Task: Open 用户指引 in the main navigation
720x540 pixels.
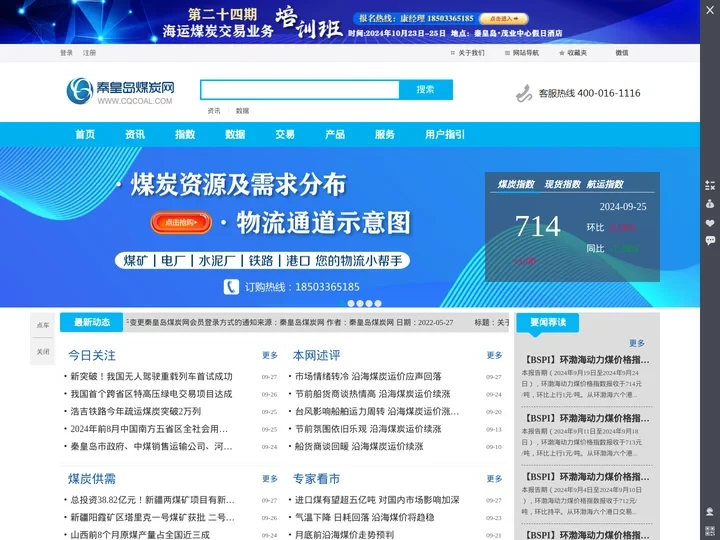Action: click(x=445, y=134)
